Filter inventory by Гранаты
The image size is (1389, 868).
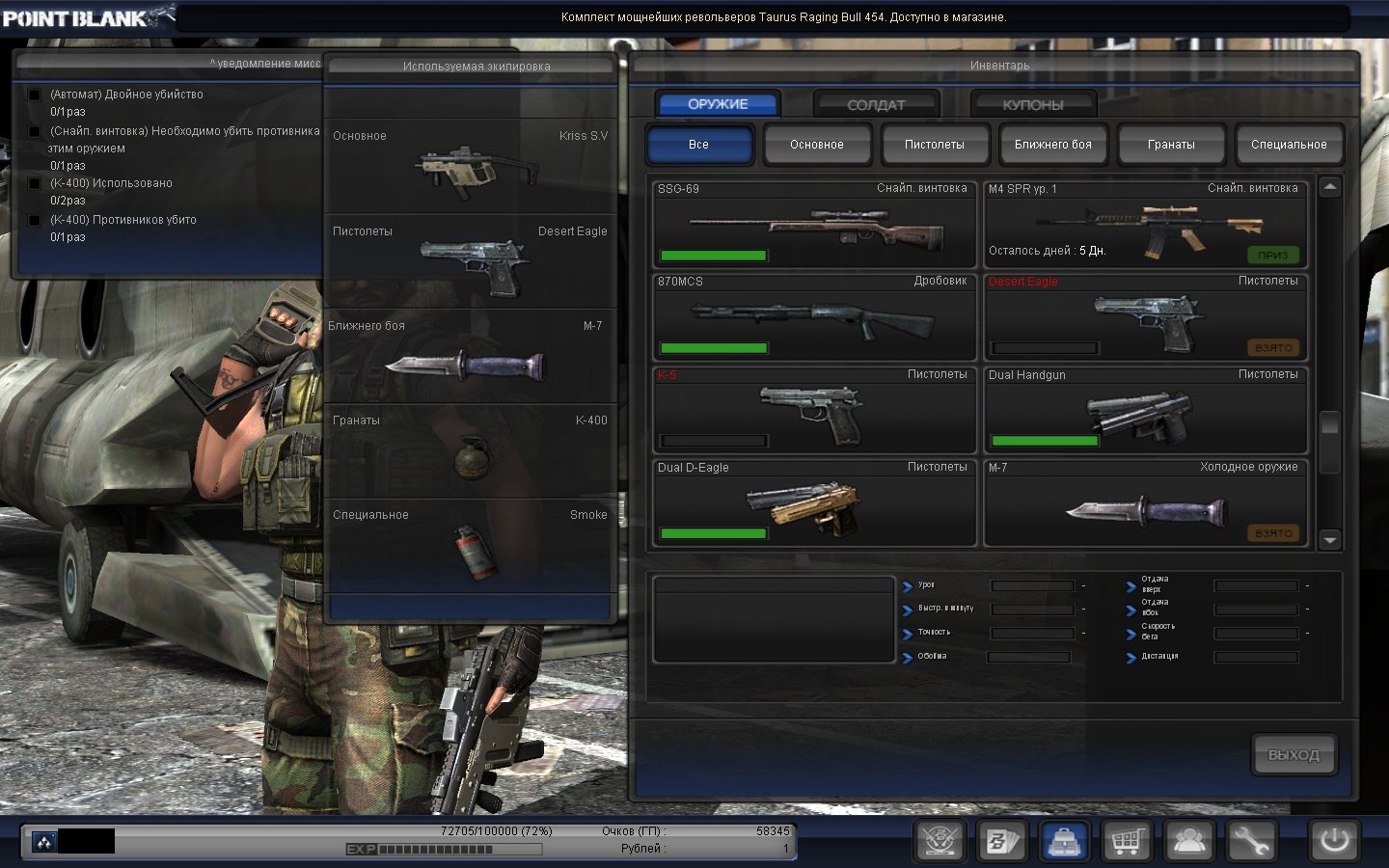(1171, 145)
